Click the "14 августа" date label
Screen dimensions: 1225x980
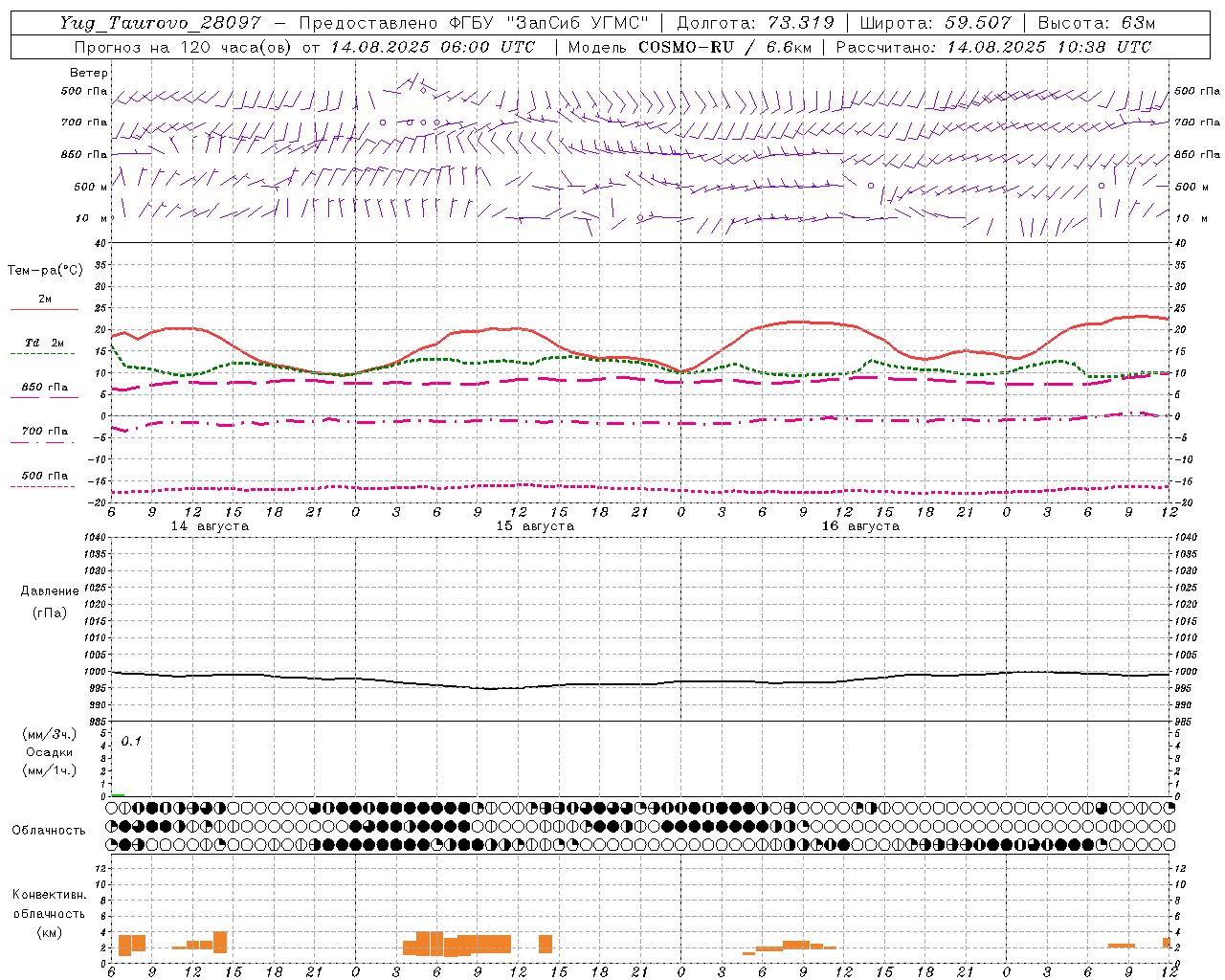click(210, 526)
